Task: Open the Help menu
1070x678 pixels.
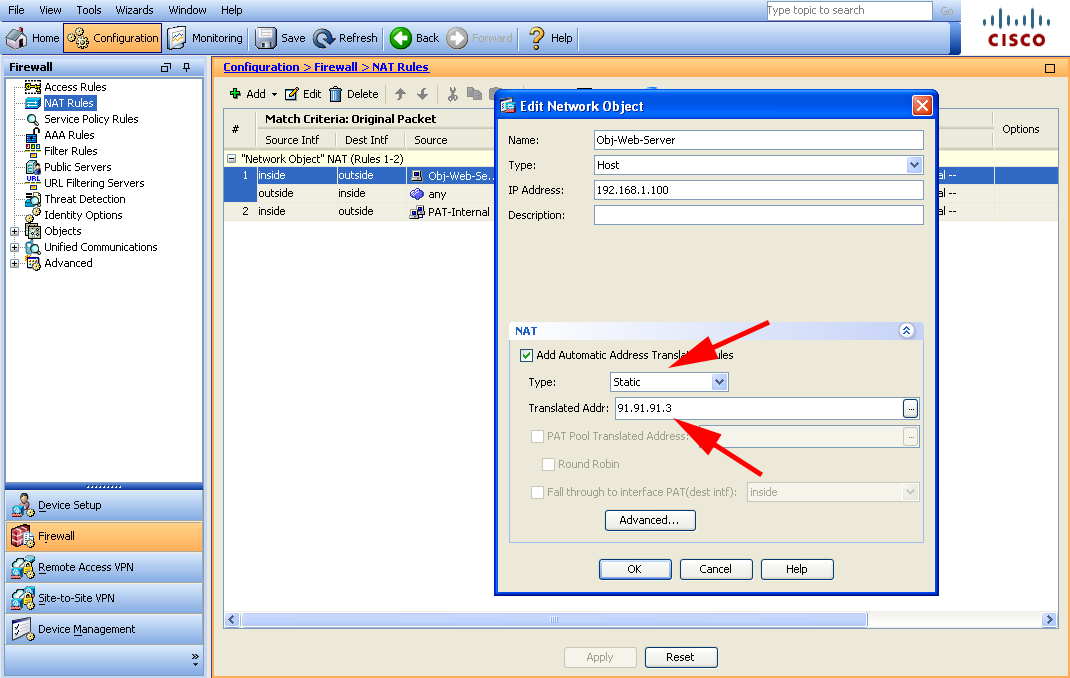Action: (231, 10)
